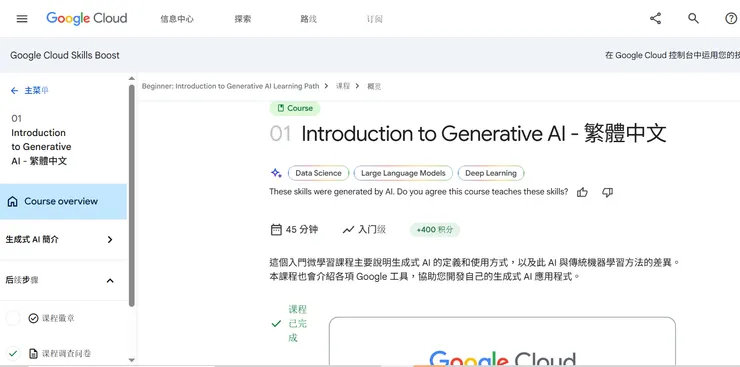This screenshot has width=740, height=367.
Task: Click the 'These skills were generated by AI' text
Action: 419,192
